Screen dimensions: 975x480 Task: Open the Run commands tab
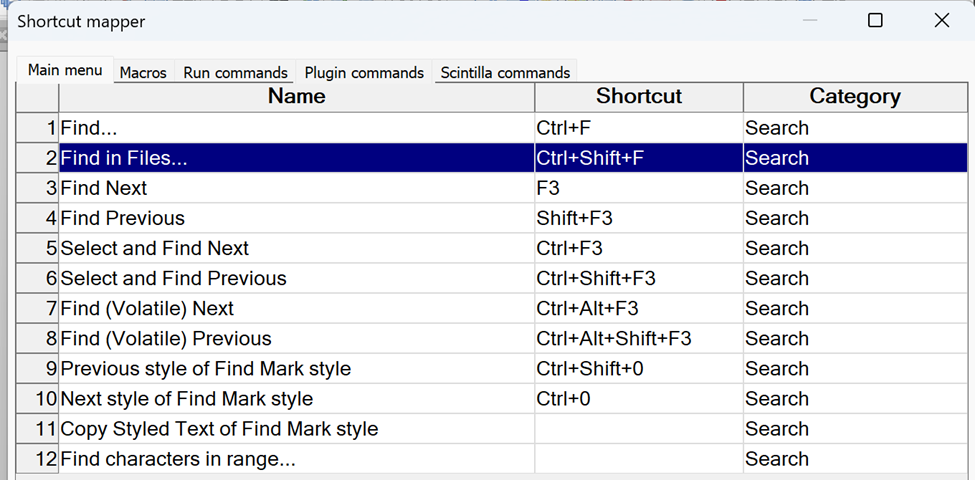(x=235, y=72)
